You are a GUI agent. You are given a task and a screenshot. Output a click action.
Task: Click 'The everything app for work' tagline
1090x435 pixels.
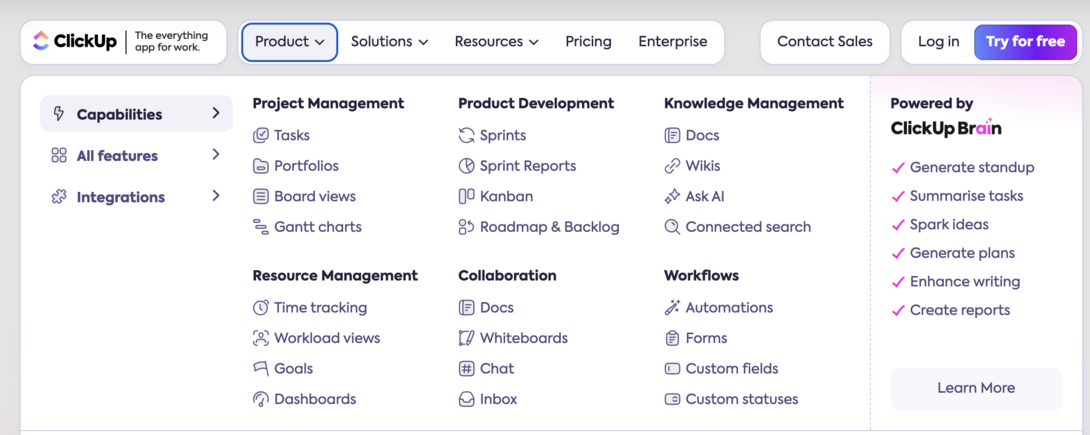pyautogui.click(x=171, y=42)
